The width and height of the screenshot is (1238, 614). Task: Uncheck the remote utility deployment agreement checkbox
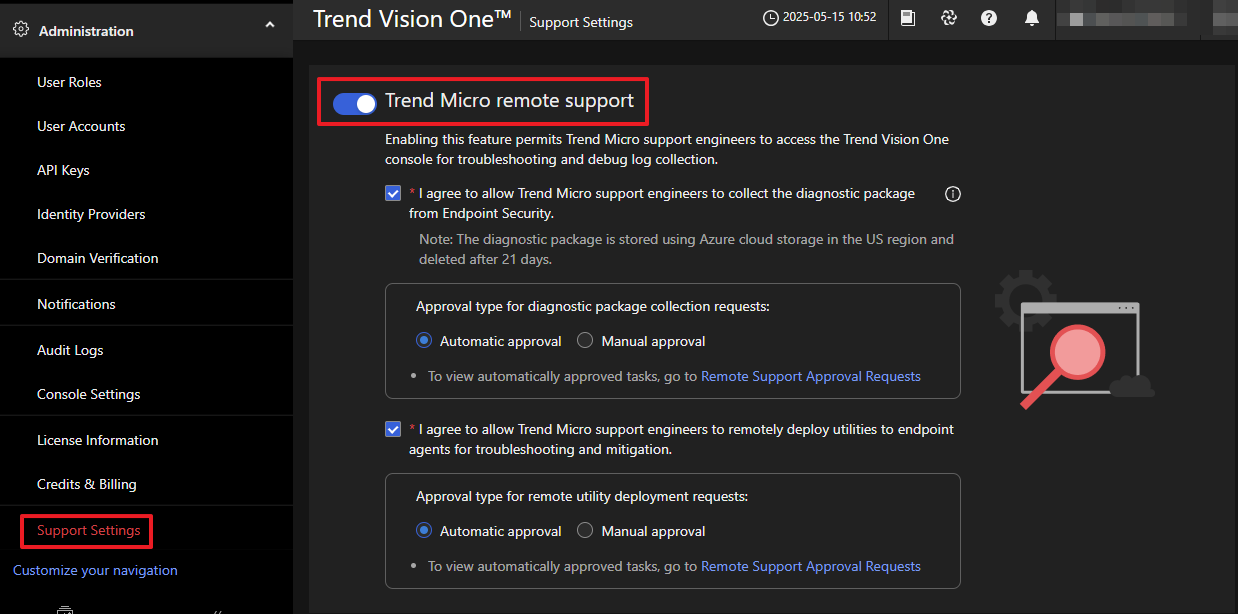(x=393, y=429)
